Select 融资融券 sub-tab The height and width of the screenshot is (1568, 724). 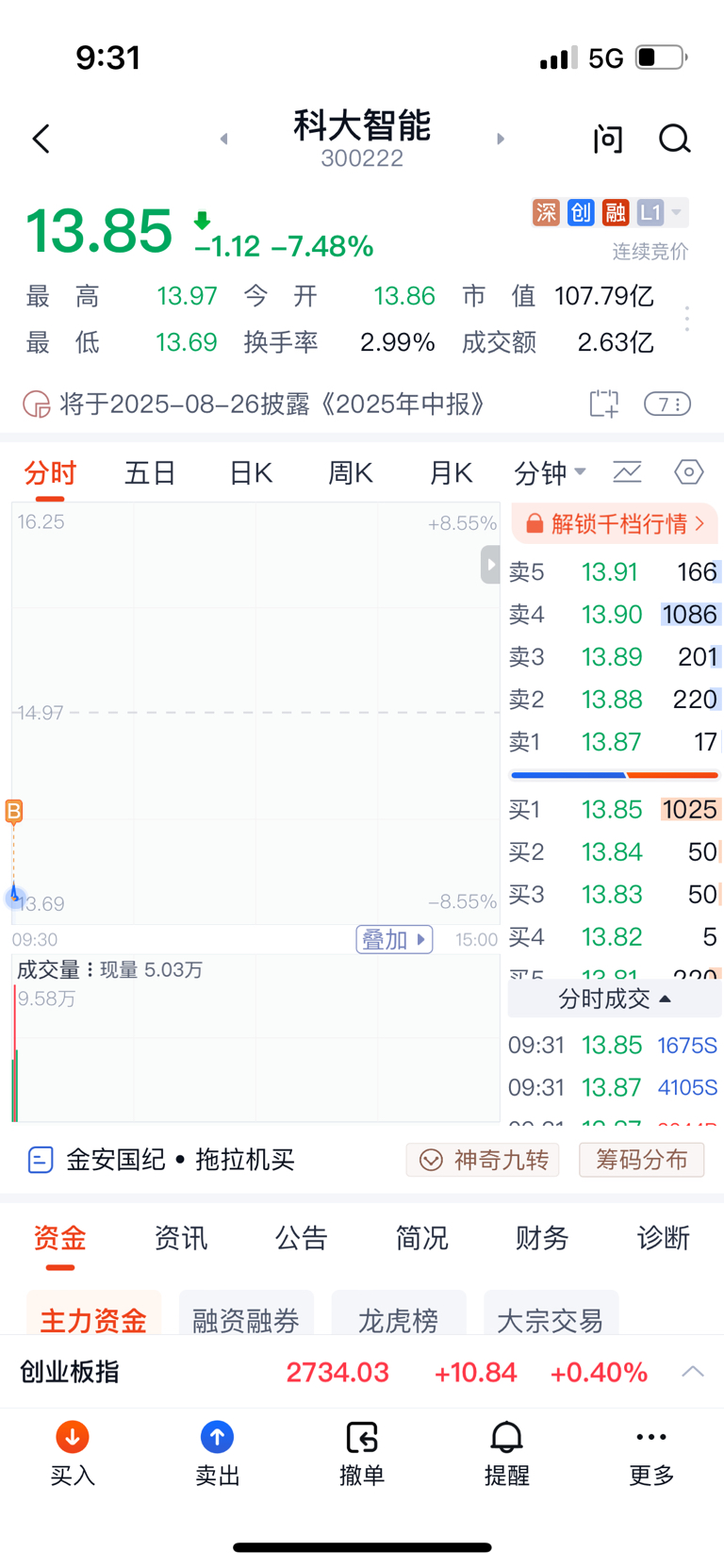tap(246, 1313)
